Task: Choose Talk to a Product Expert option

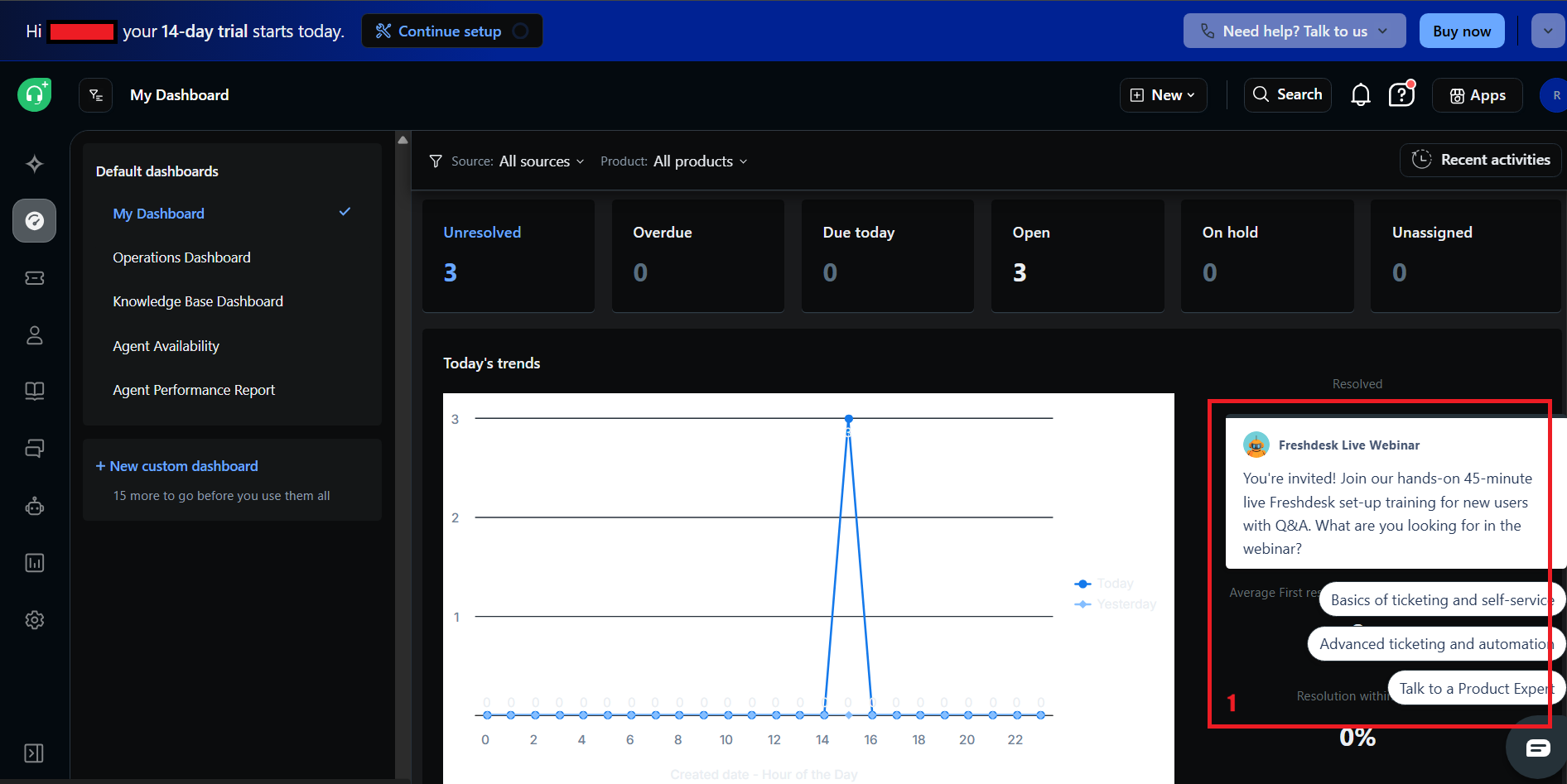Action: pyautogui.click(x=1476, y=689)
